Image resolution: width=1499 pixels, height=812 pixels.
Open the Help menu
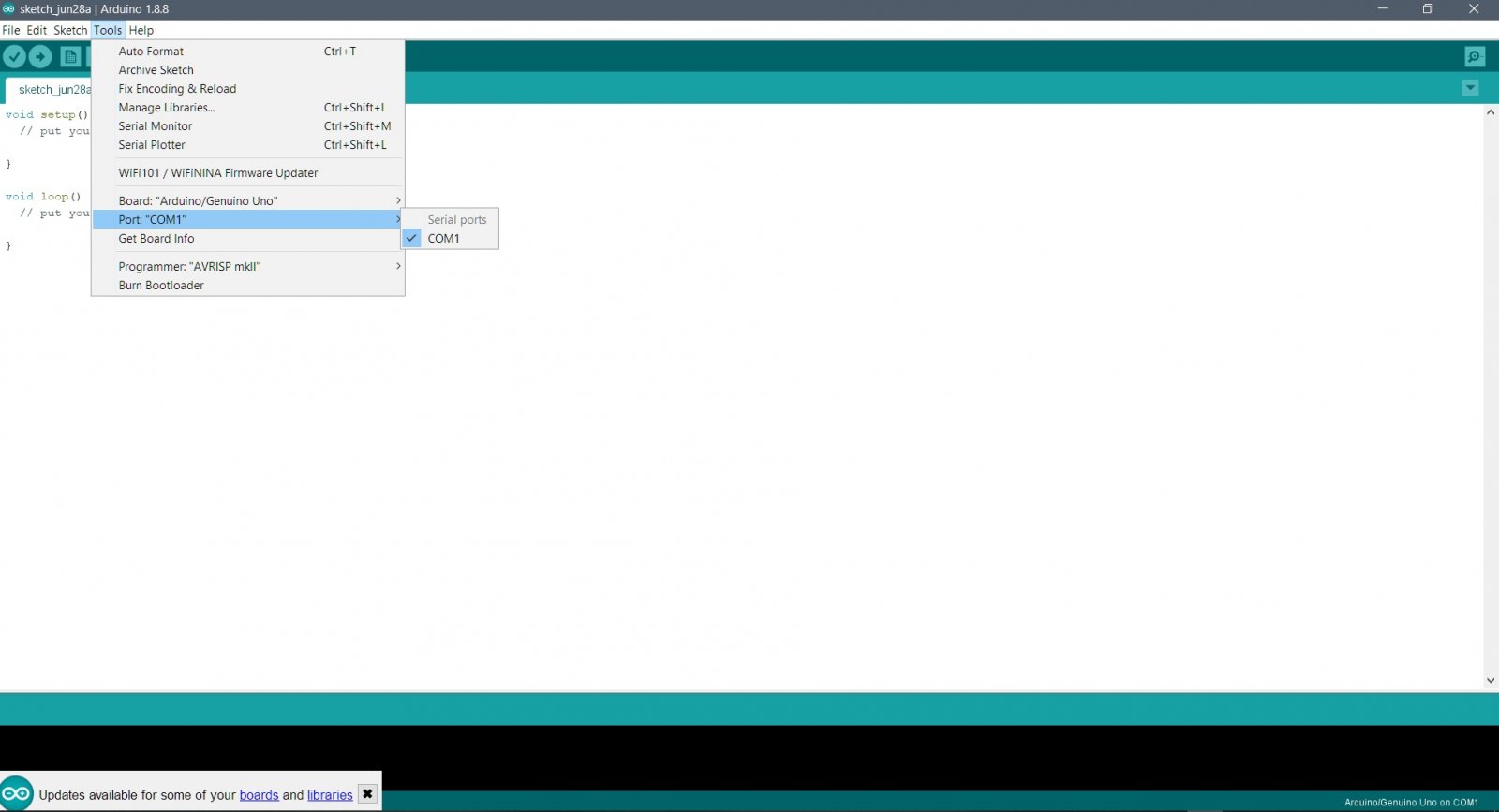click(141, 30)
